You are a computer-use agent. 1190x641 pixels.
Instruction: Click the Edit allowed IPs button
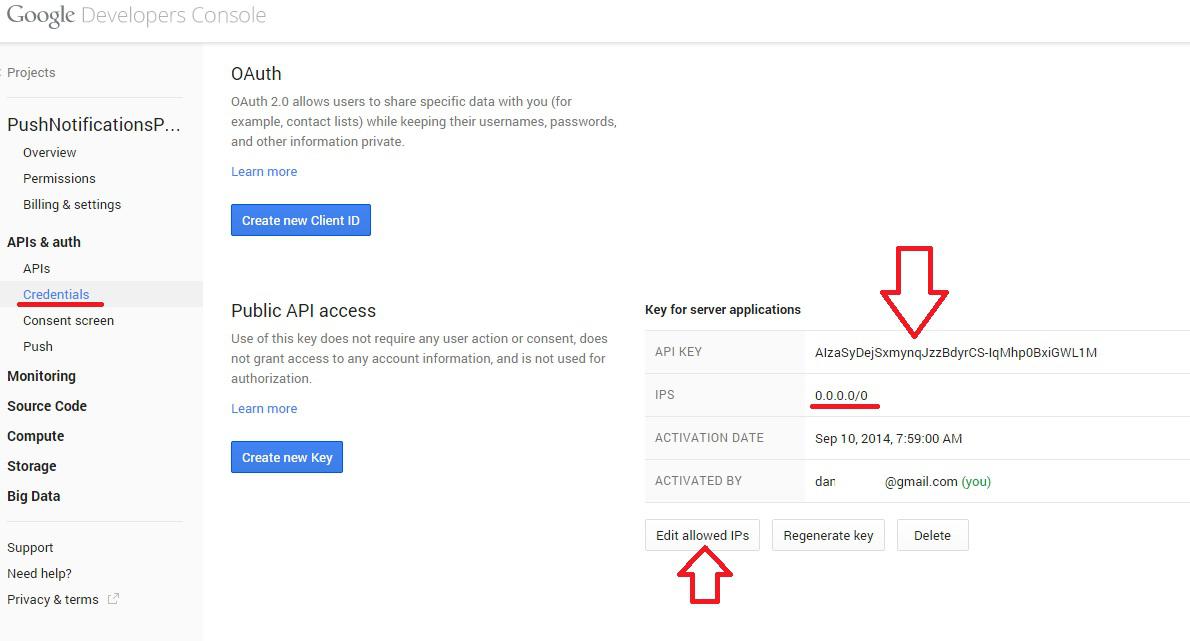point(702,535)
